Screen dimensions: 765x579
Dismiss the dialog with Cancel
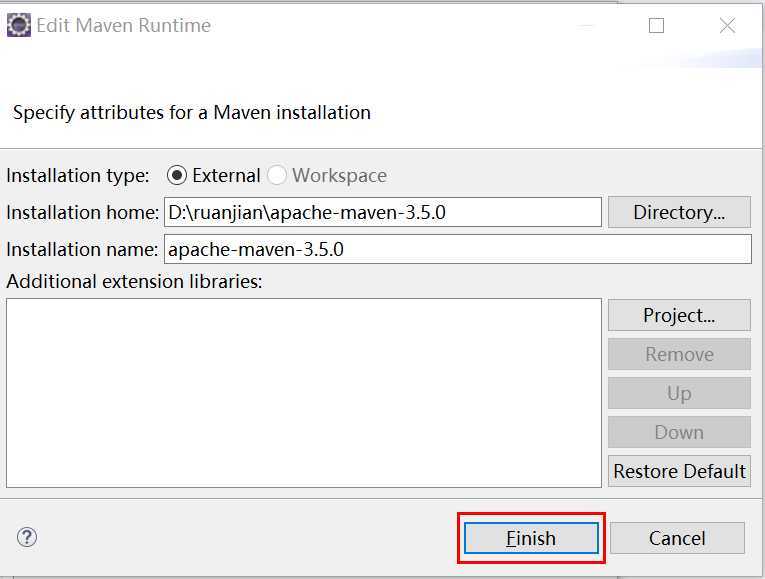[677, 538]
